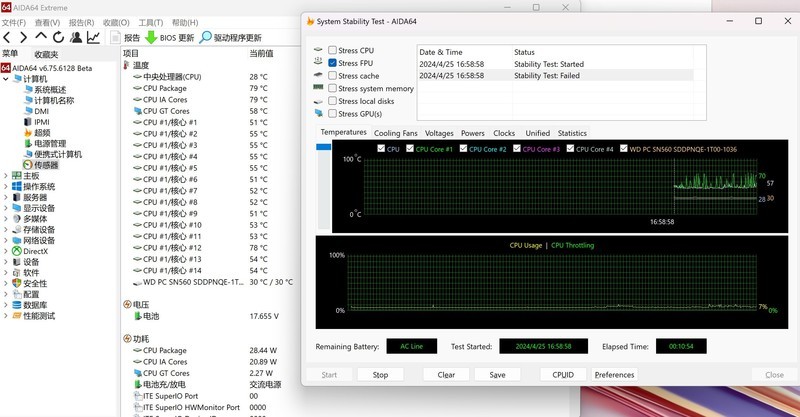
Task: Click the 驱动程序更新 magnifier icon
Action: coord(205,37)
